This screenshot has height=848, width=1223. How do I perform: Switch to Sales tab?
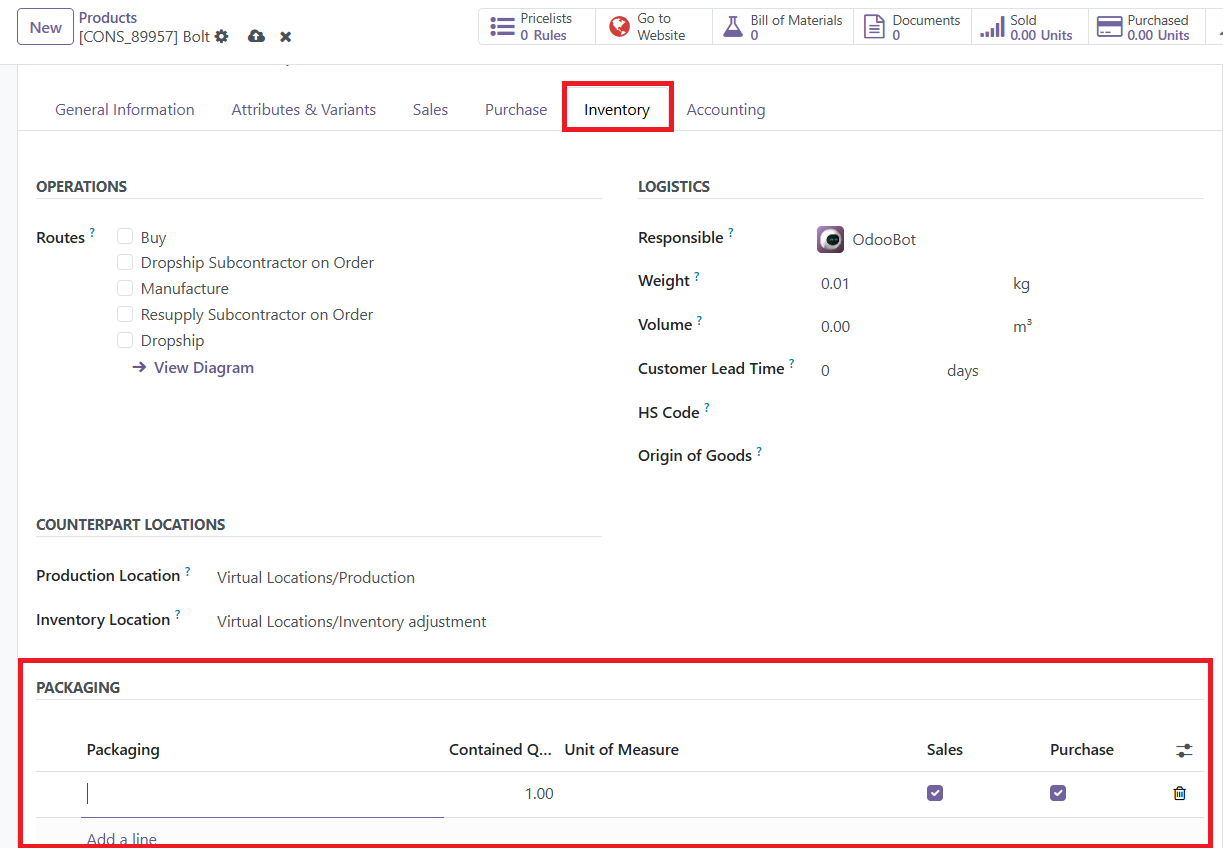430,110
